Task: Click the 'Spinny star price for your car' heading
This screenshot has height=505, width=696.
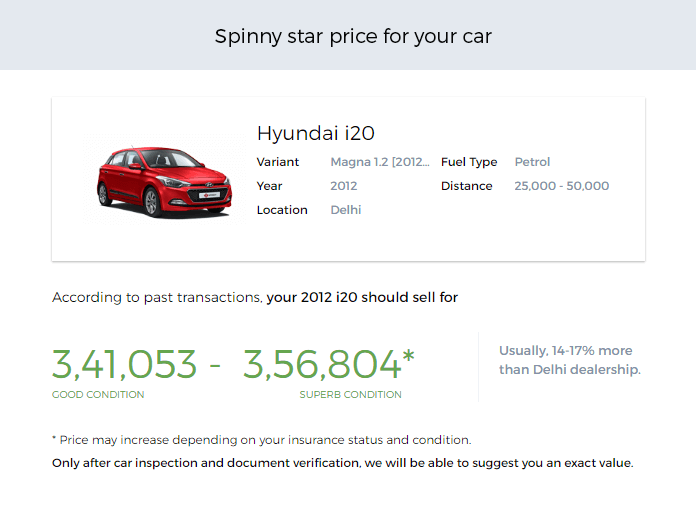Action: [x=353, y=37]
